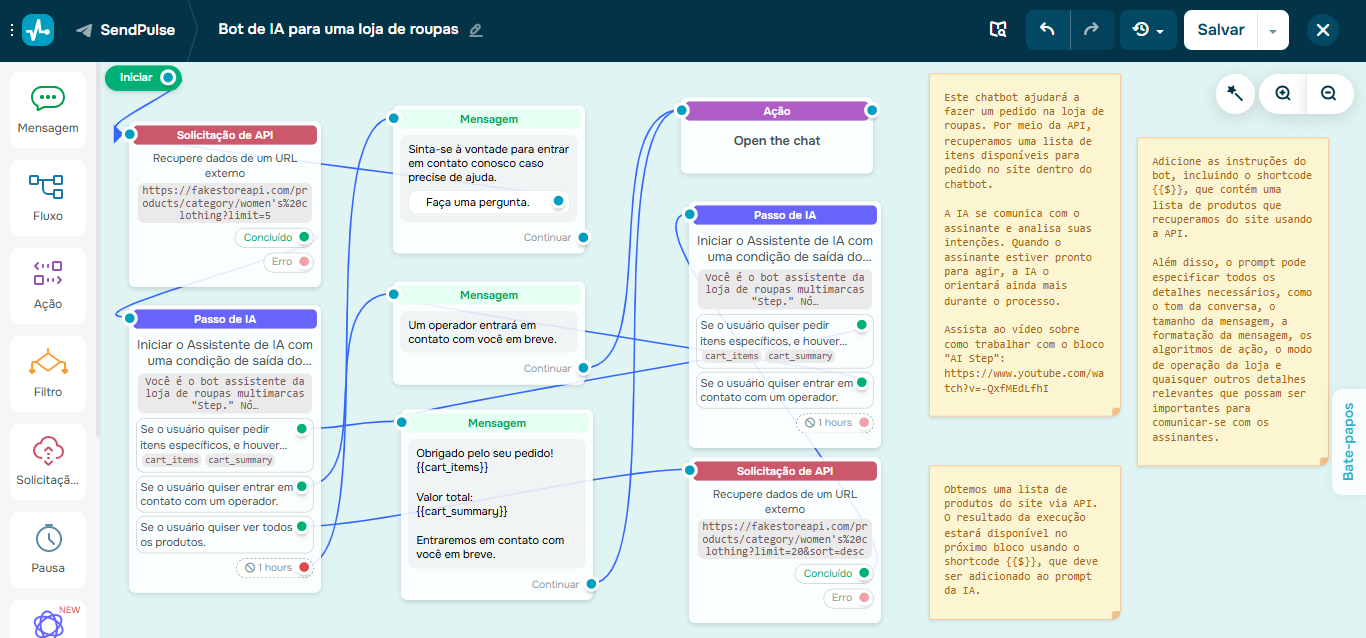Click the cart_summary tag in right Passo de IA

800,356
